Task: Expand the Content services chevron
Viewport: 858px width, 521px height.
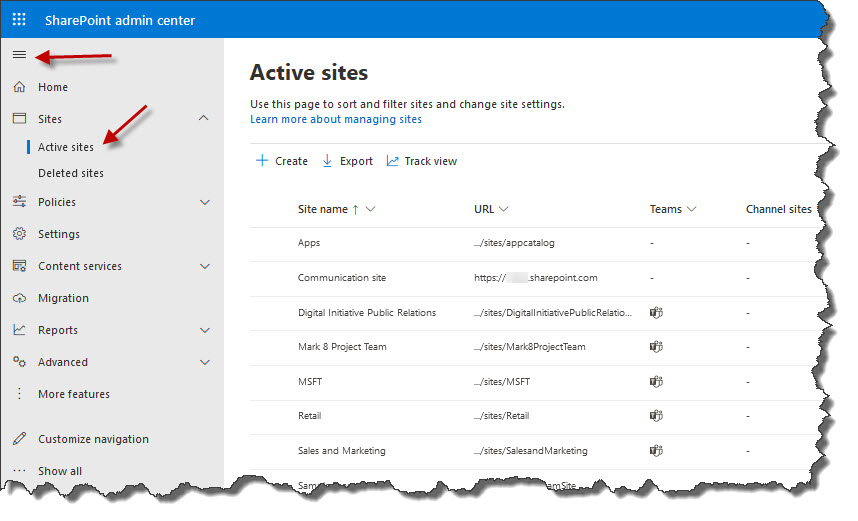Action: tap(205, 267)
